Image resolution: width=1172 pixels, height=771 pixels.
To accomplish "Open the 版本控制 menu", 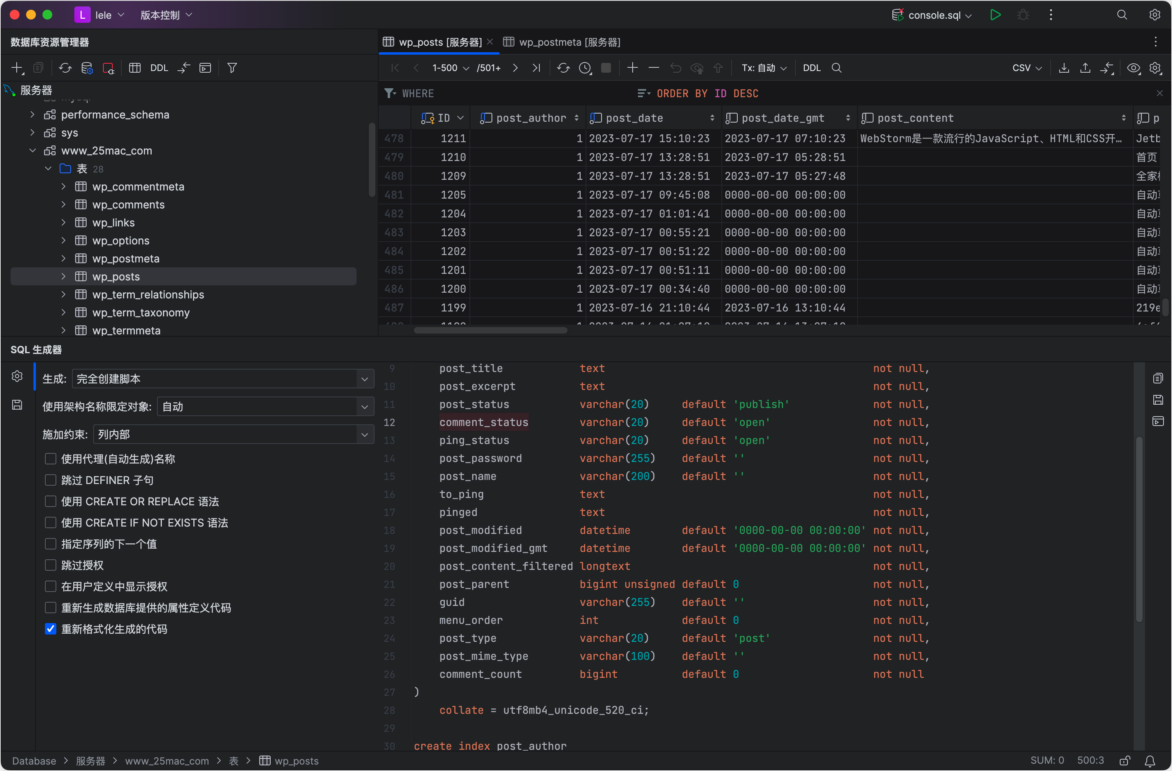I will tap(166, 15).
